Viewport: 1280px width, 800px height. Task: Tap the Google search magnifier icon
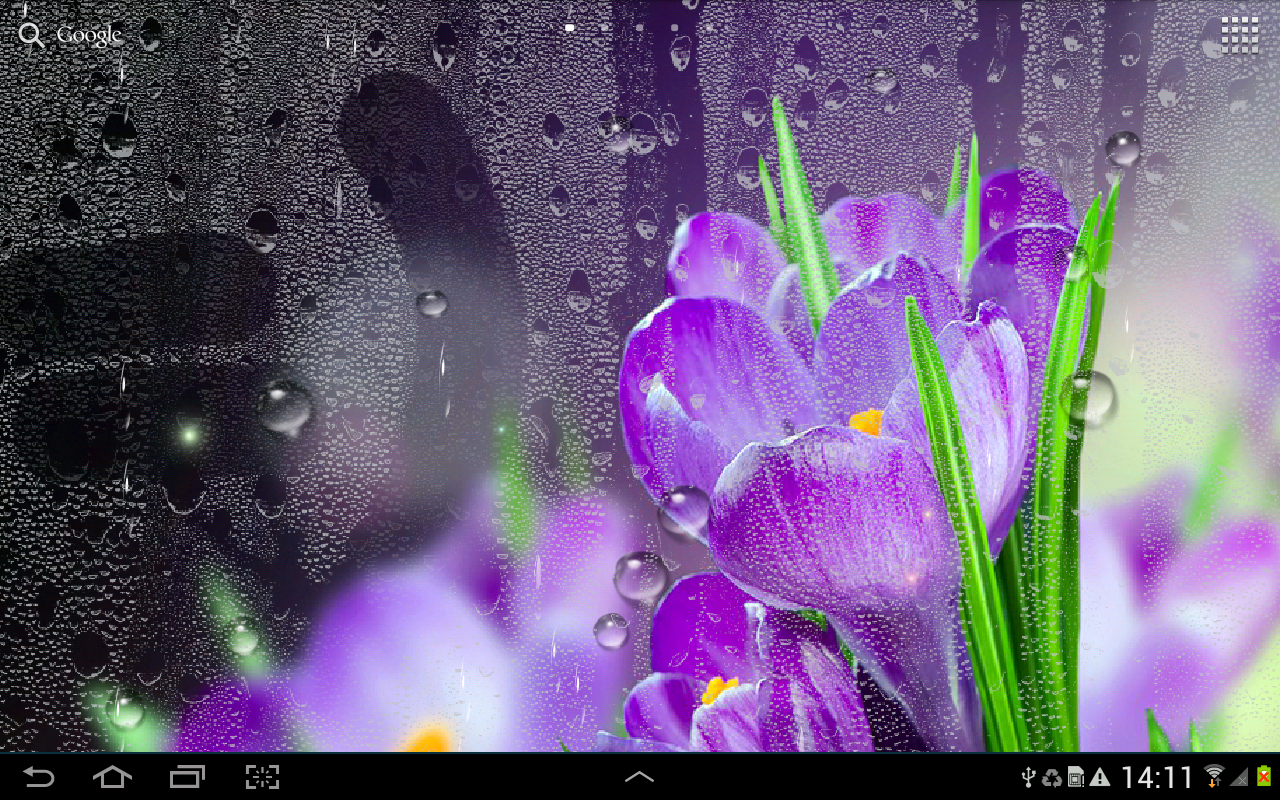(x=31, y=36)
